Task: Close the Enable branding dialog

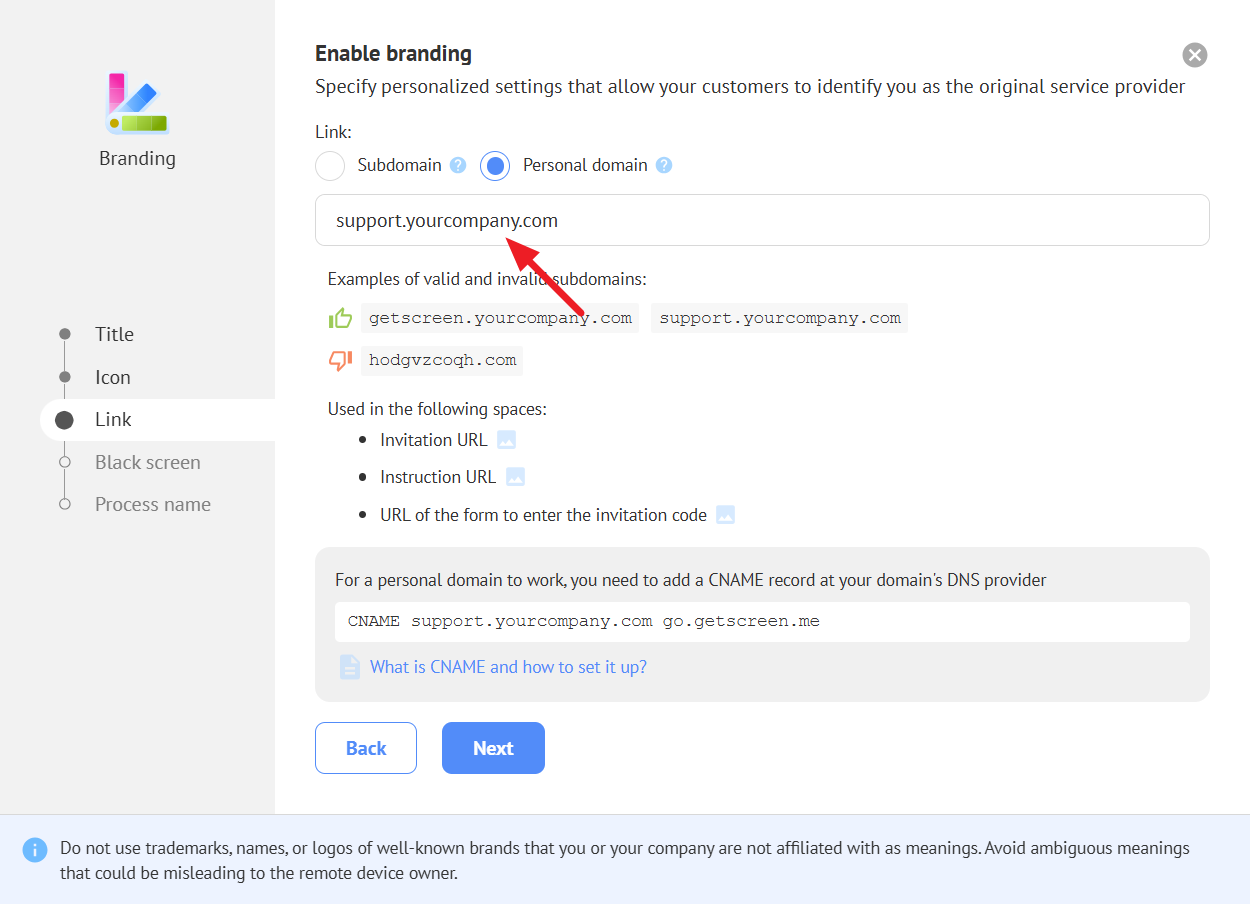Action: point(1194,55)
